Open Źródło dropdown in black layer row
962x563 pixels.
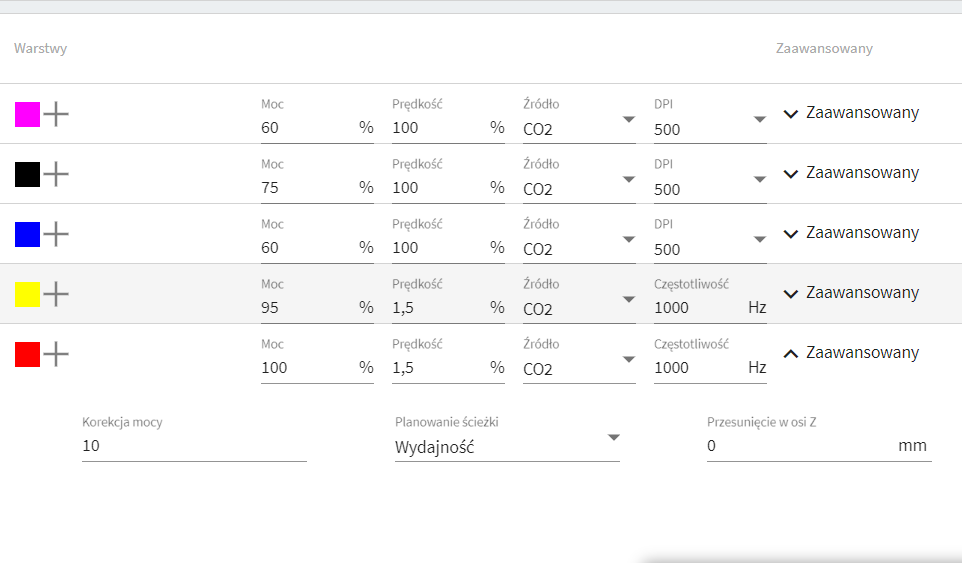point(579,181)
